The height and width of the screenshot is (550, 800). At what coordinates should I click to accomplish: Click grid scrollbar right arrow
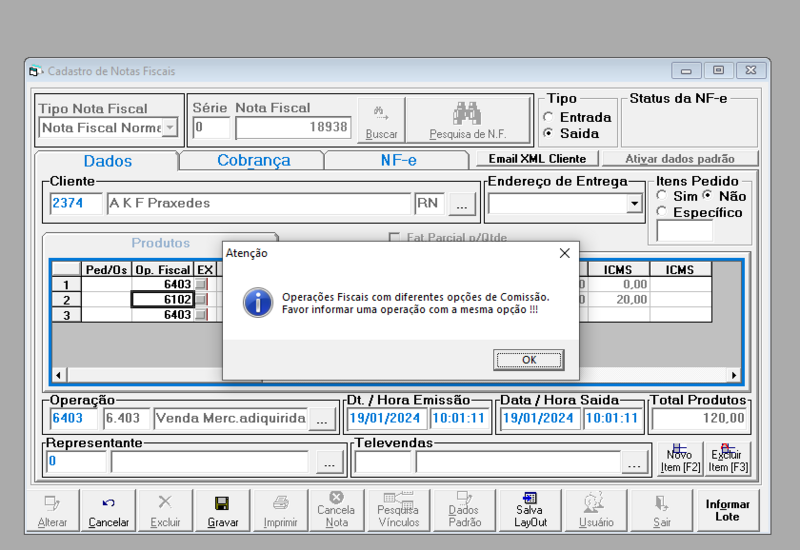[734, 376]
